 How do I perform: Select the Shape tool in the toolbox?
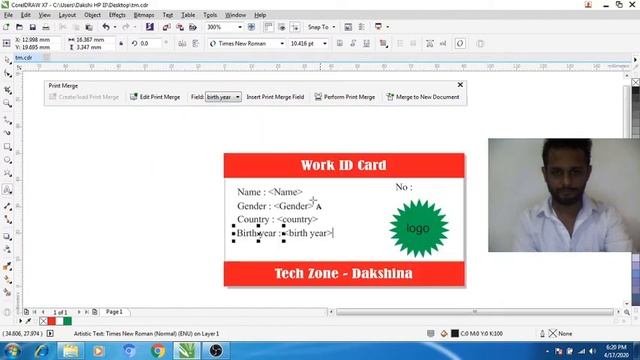point(7,74)
